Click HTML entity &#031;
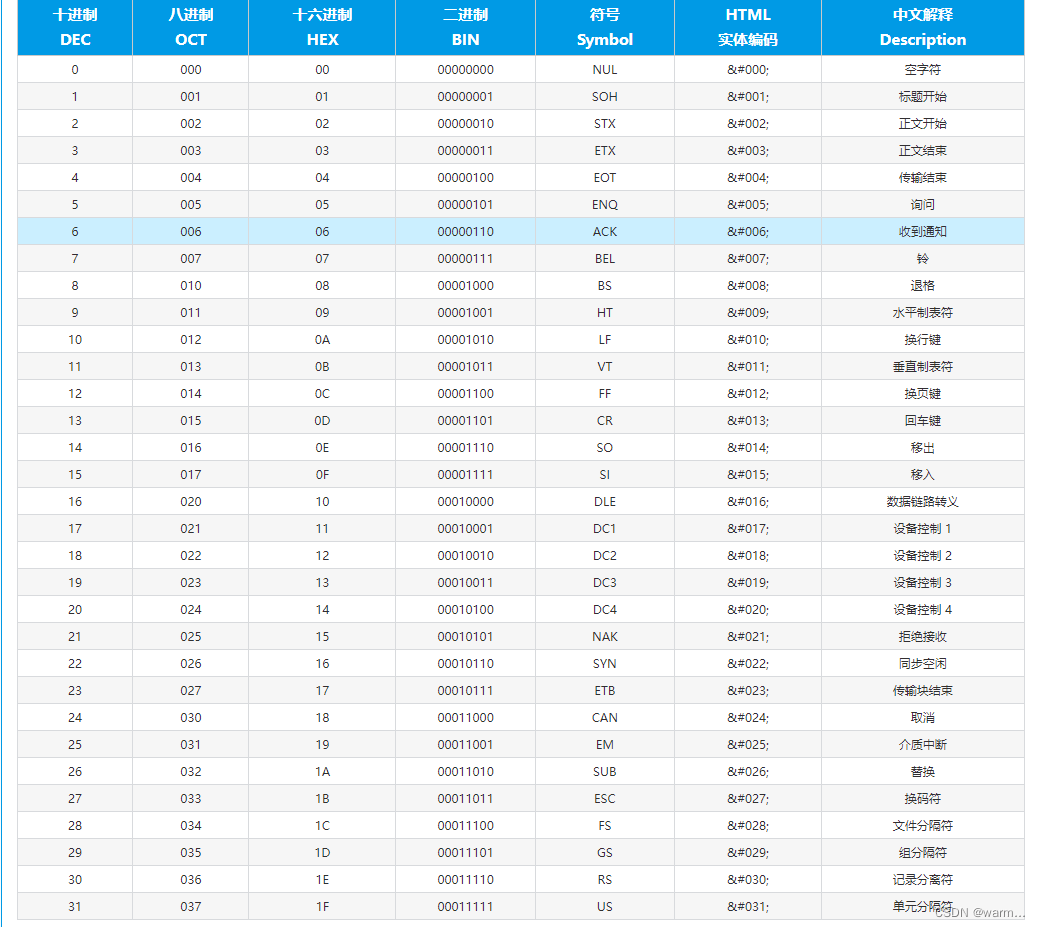Viewport: 1040px width, 927px height. [x=748, y=907]
